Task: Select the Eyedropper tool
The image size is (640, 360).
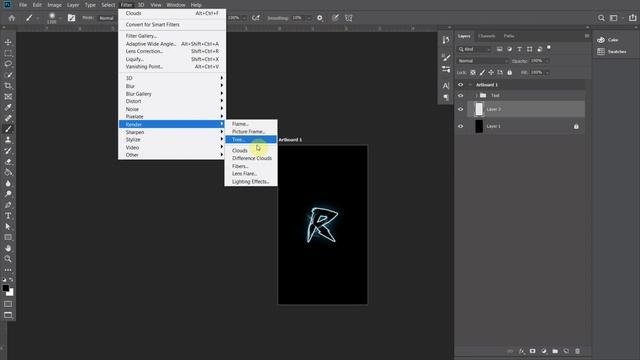Action: coord(8,107)
